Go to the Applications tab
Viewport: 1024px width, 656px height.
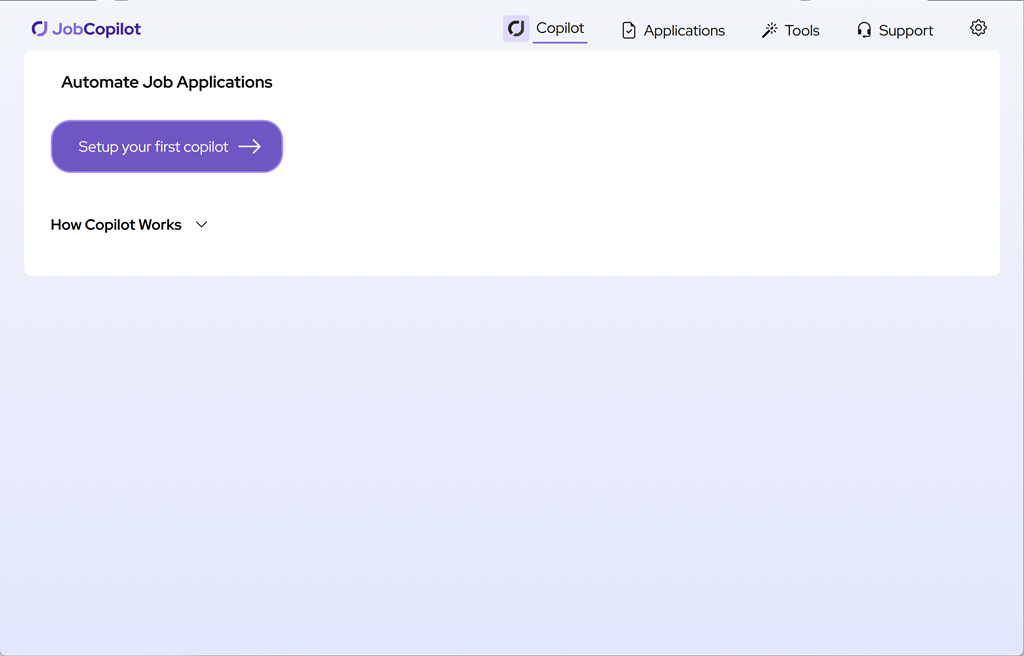684,31
